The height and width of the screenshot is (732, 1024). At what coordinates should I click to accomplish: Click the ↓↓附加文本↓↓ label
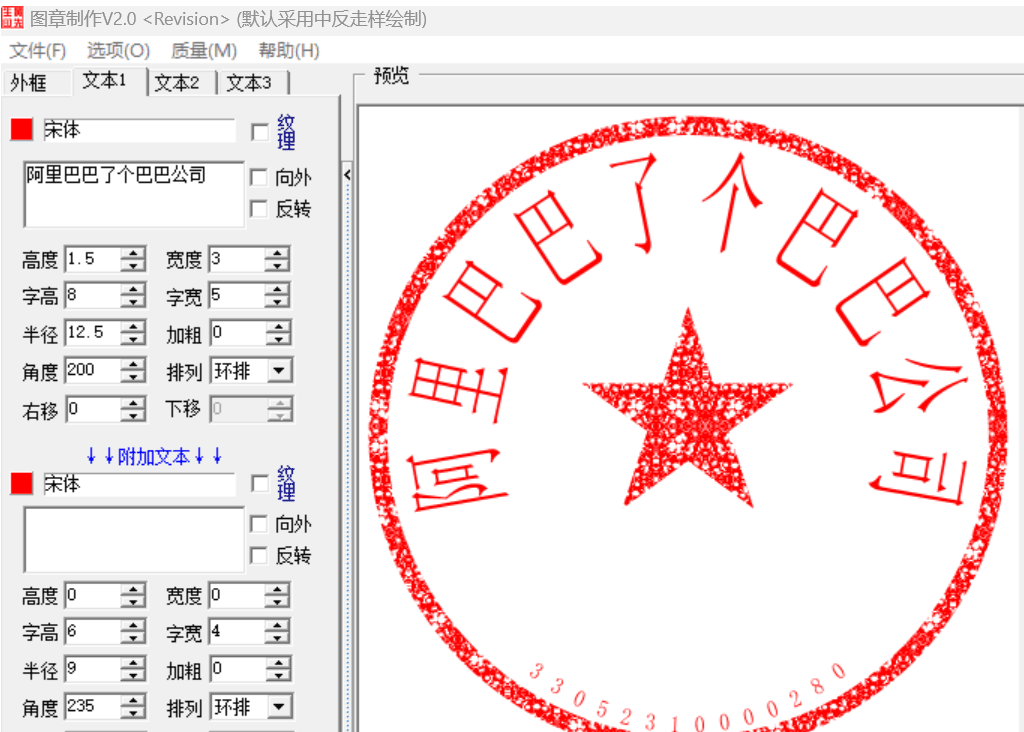click(x=154, y=456)
